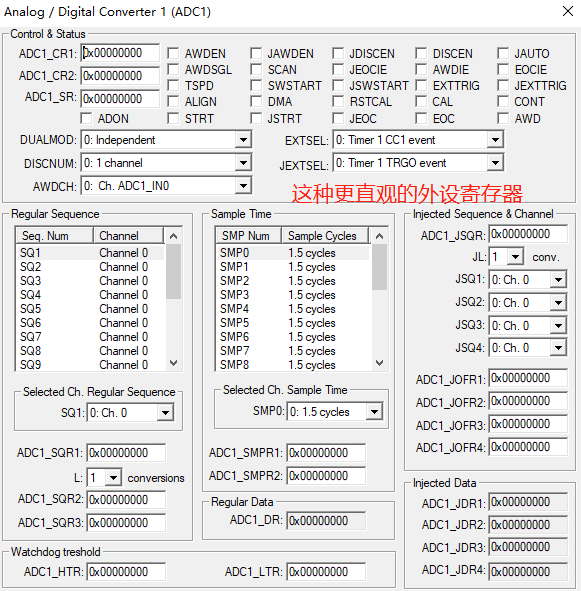The height and width of the screenshot is (591, 581).
Task: Click the ADC1_CR1 register field
Action: tap(120, 53)
